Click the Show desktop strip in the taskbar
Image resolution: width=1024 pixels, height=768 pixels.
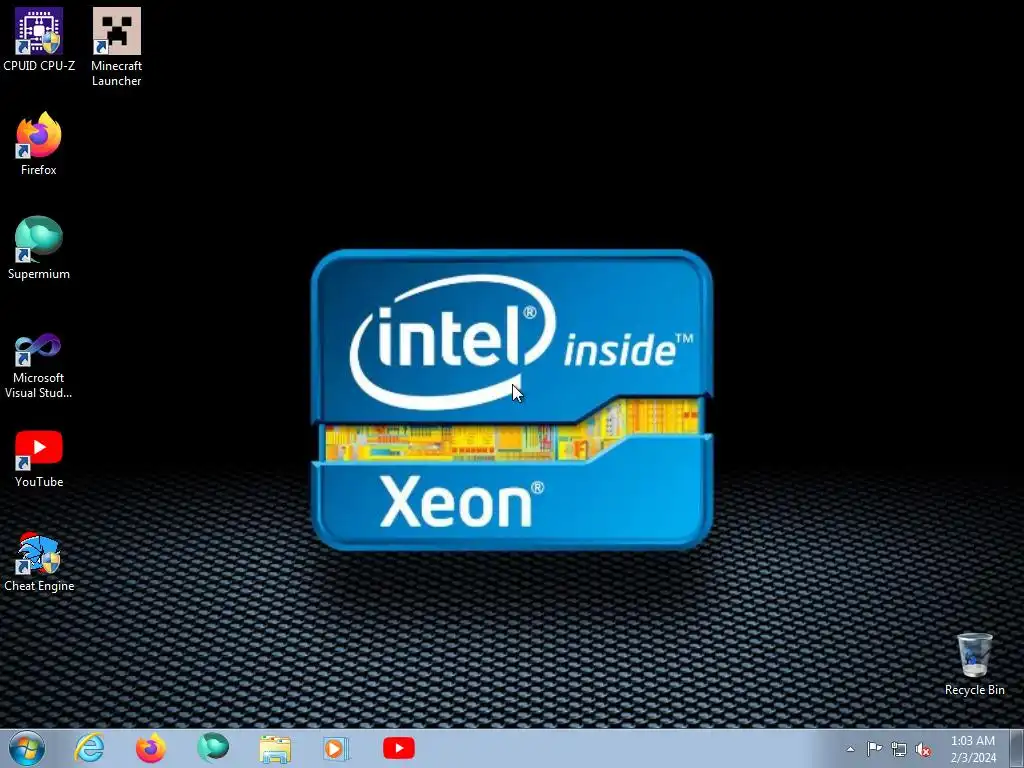(1017, 749)
